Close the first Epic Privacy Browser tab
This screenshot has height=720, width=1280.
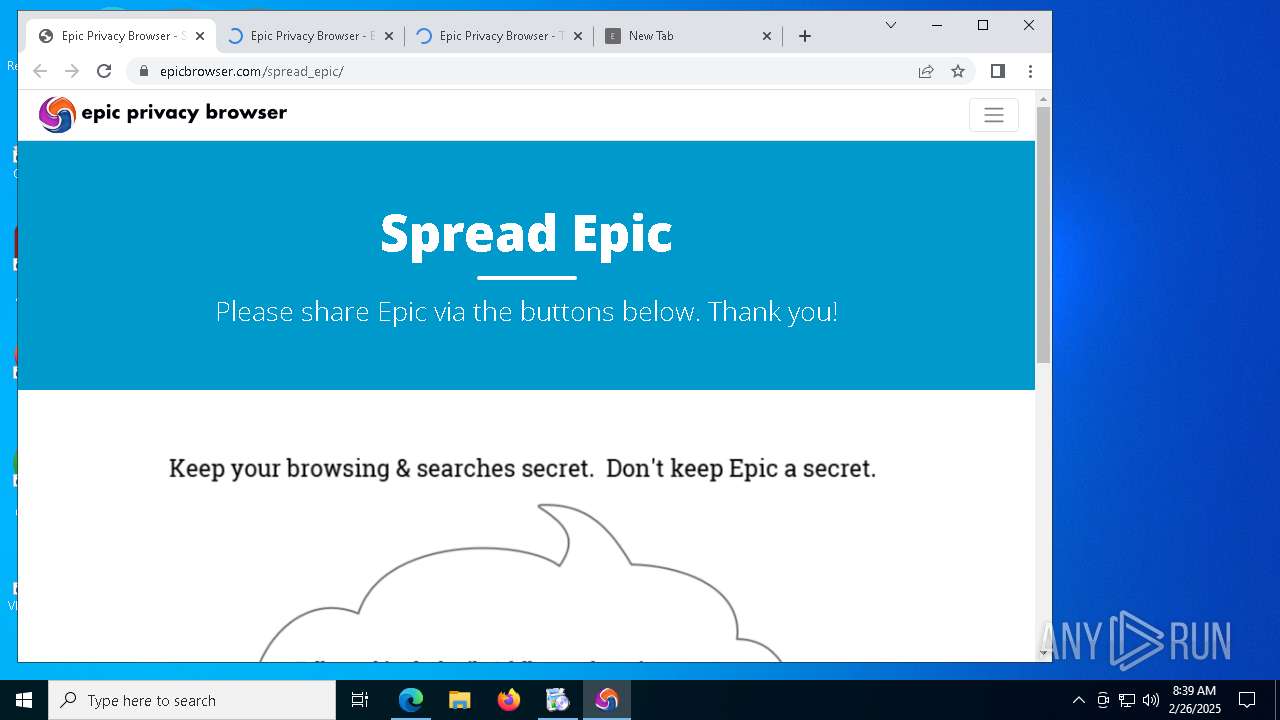tap(200, 36)
